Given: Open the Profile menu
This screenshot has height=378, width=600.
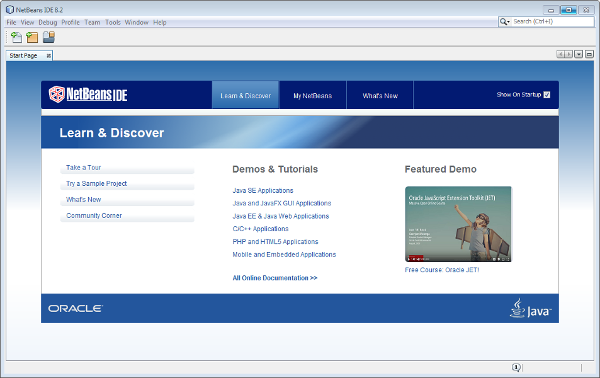Looking at the screenshot, I should [x=71, y=22].
